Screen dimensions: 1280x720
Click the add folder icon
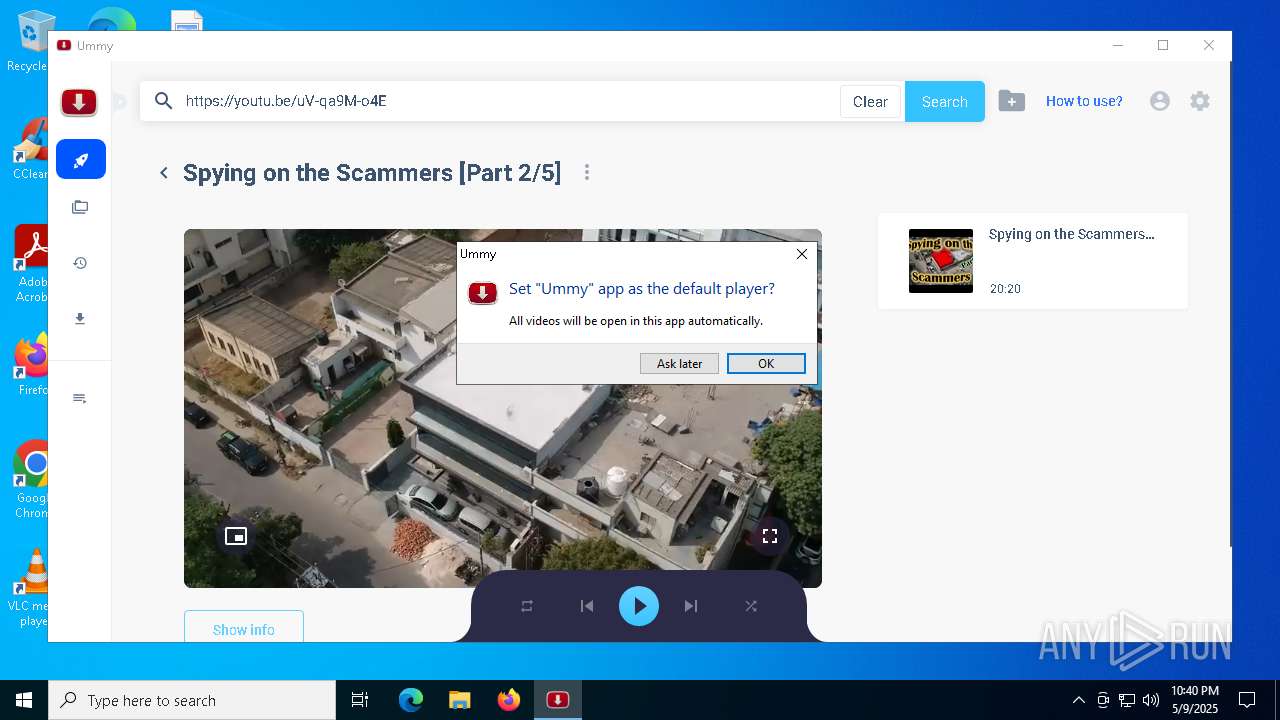coord(1011,101)
